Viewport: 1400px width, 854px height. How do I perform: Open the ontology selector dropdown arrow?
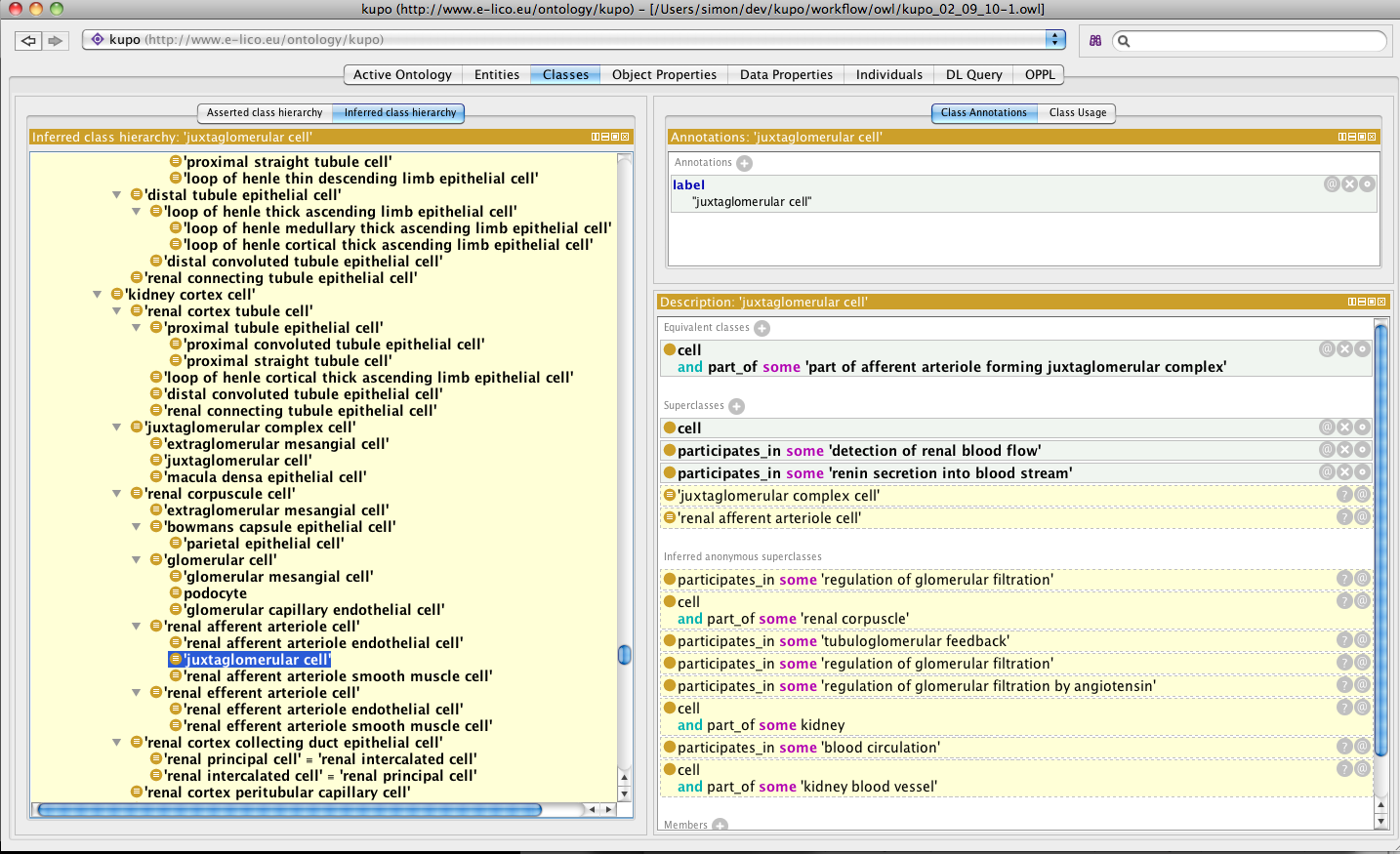pos(1054,39)
